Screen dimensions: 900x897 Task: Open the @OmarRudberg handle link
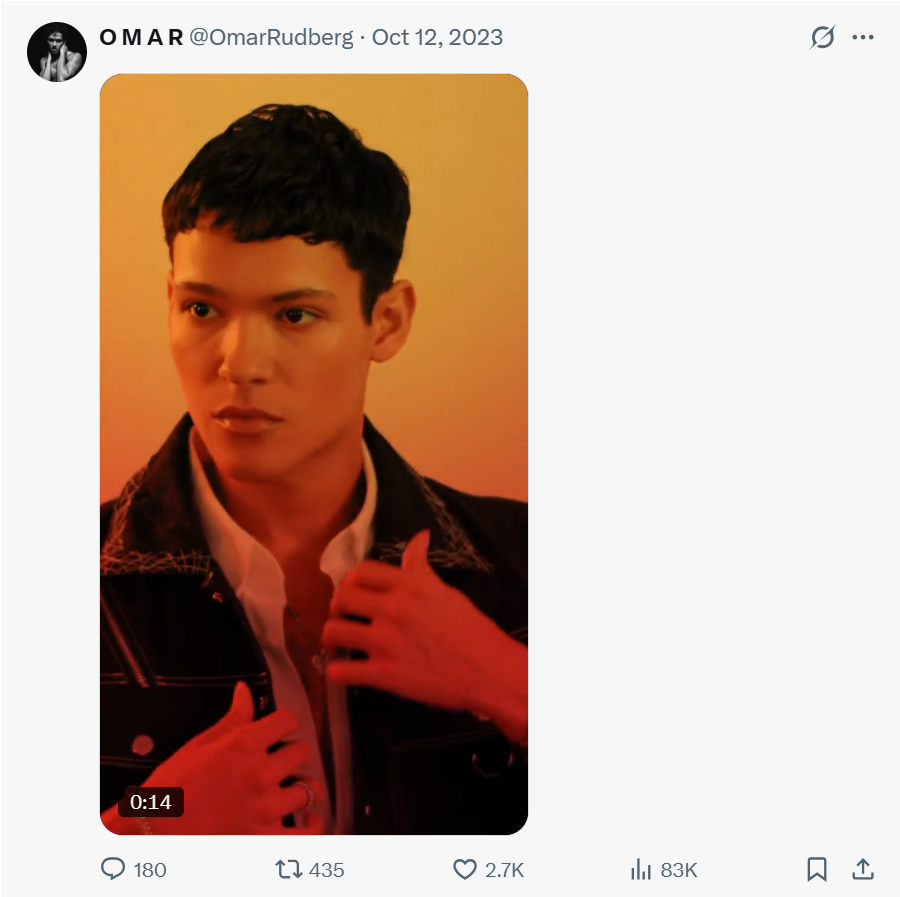click(x=271, y=38)
